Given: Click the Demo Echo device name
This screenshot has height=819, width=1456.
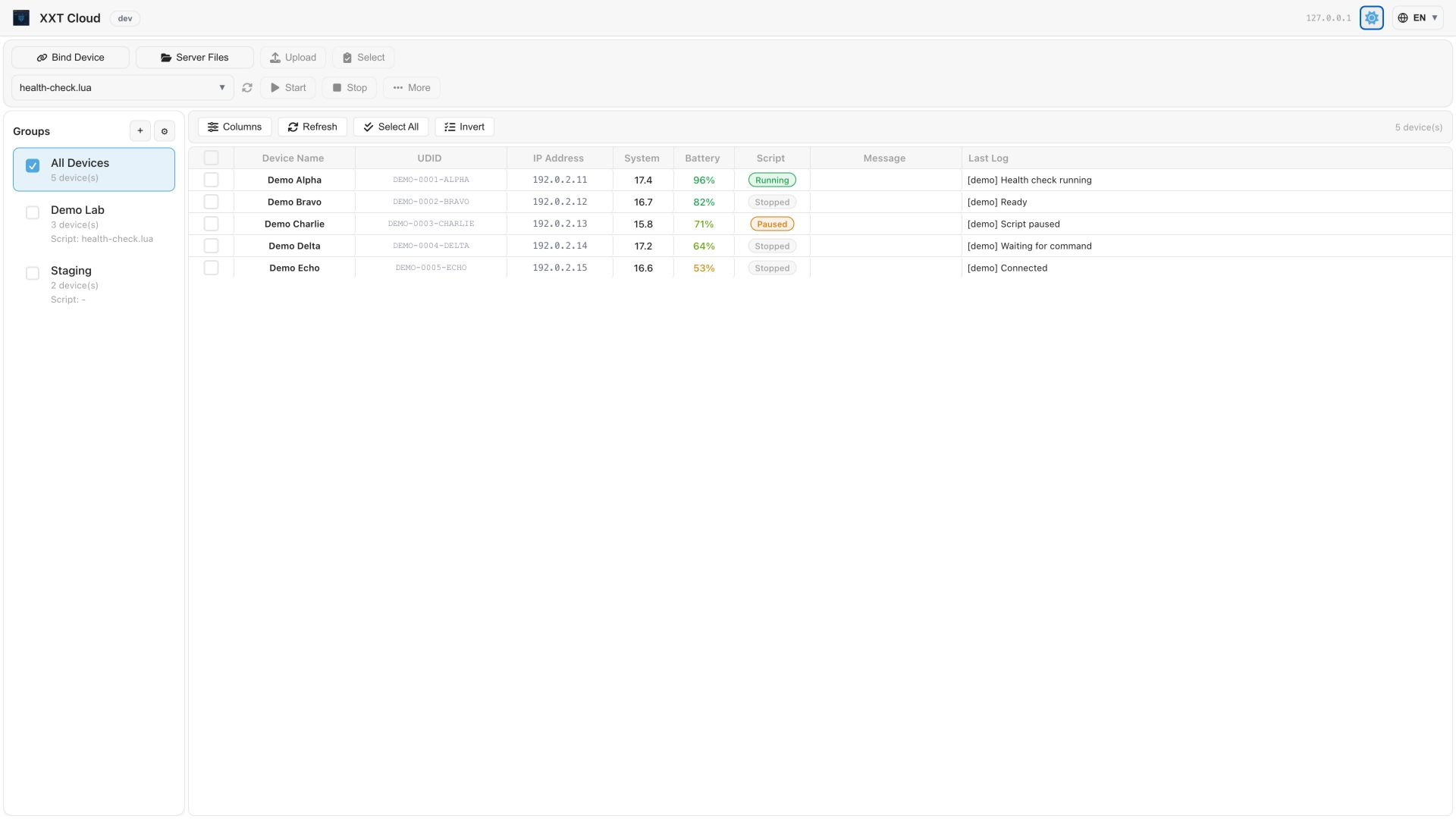Looking at the screenshot, I should click(294, 268).
